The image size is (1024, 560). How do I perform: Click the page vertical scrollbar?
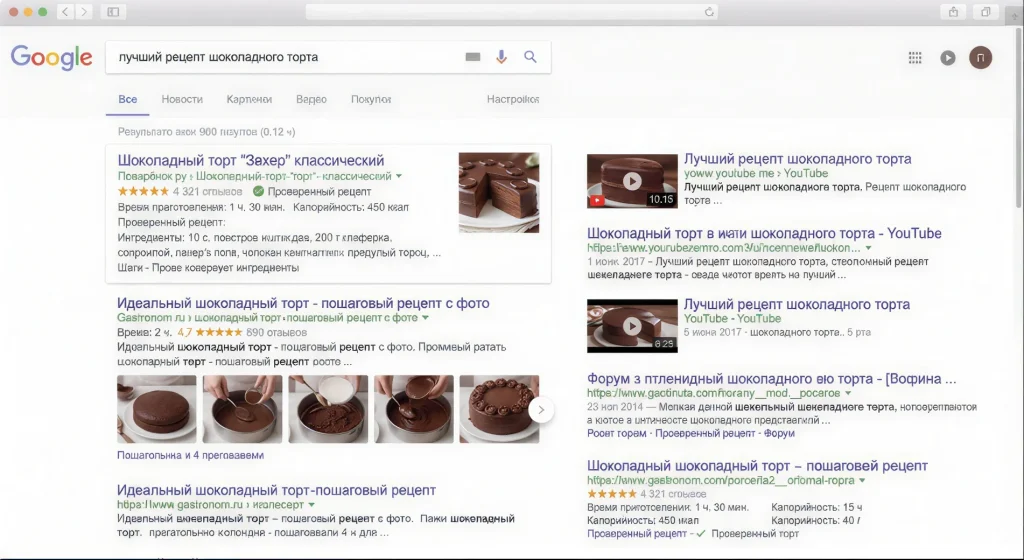point(1018,117)
